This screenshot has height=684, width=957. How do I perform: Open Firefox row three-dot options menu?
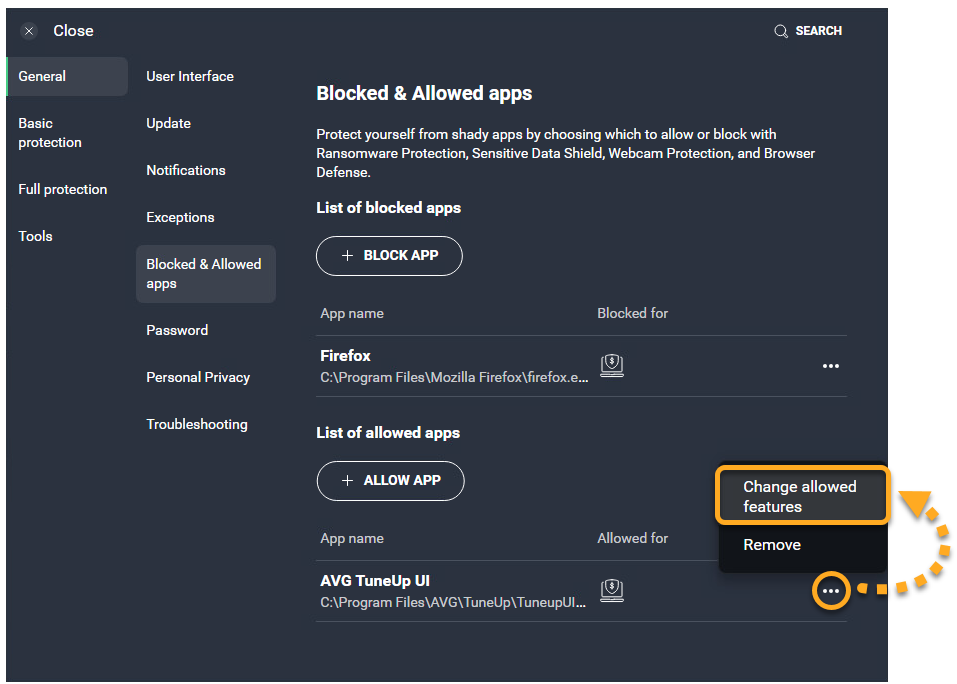click(x=830, y=366)
